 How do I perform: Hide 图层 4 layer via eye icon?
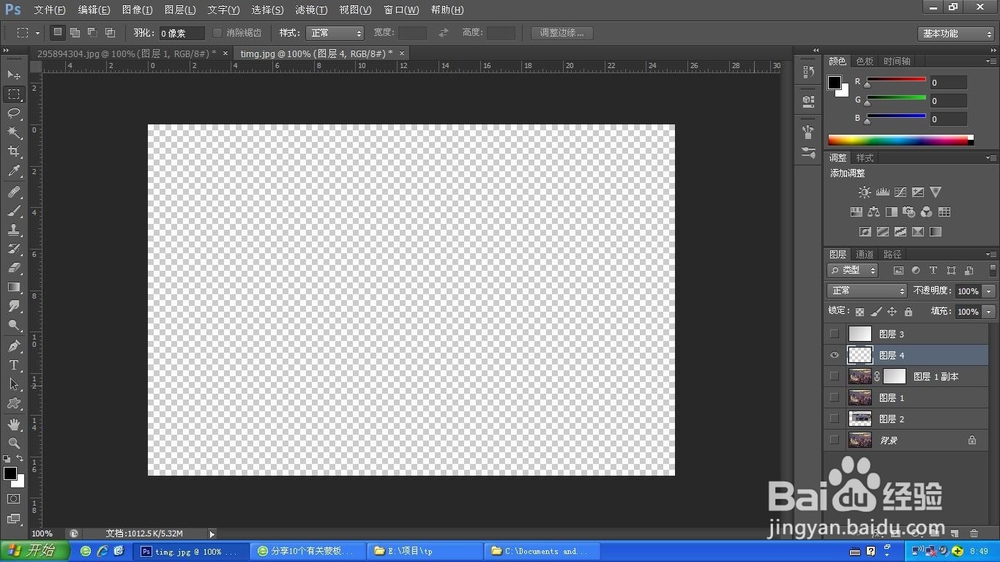834,355
